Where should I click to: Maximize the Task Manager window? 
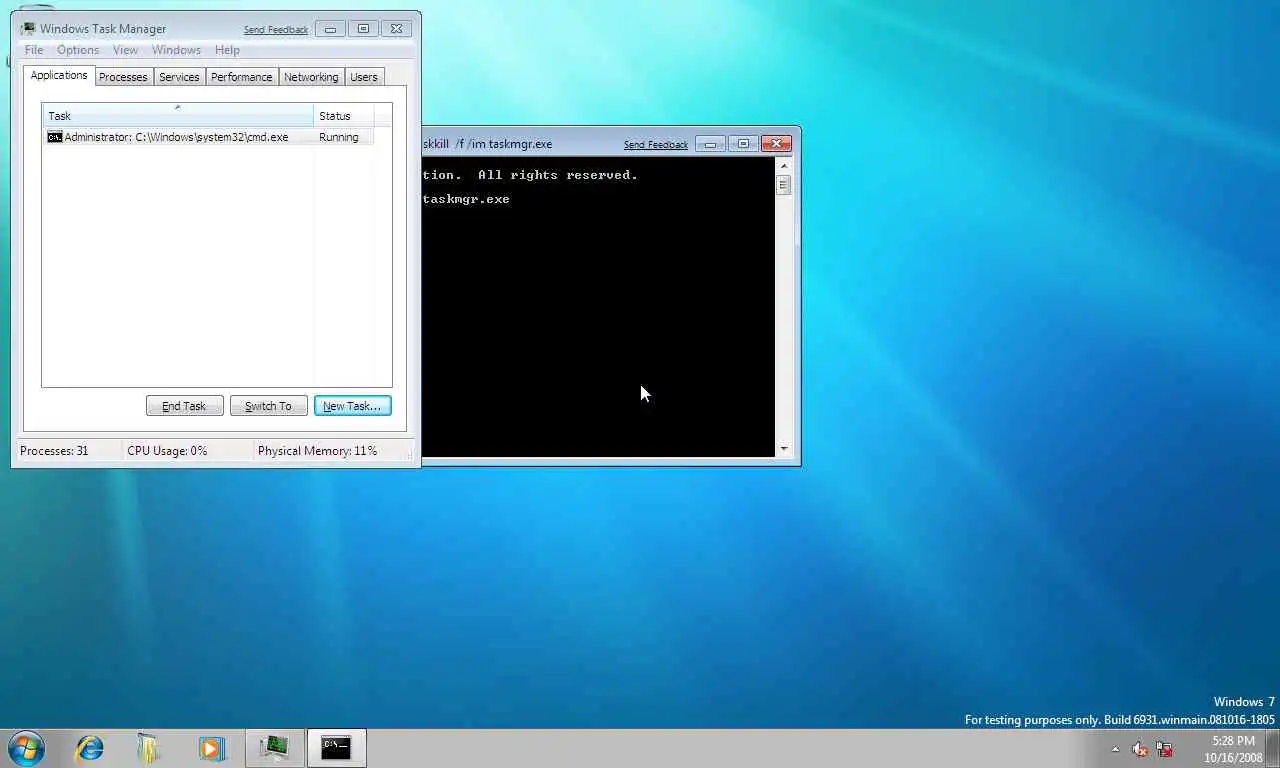(363, 29)
